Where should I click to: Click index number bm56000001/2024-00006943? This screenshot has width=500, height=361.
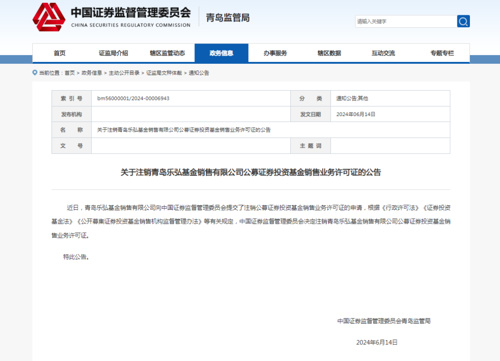click(x=133, y=98)
